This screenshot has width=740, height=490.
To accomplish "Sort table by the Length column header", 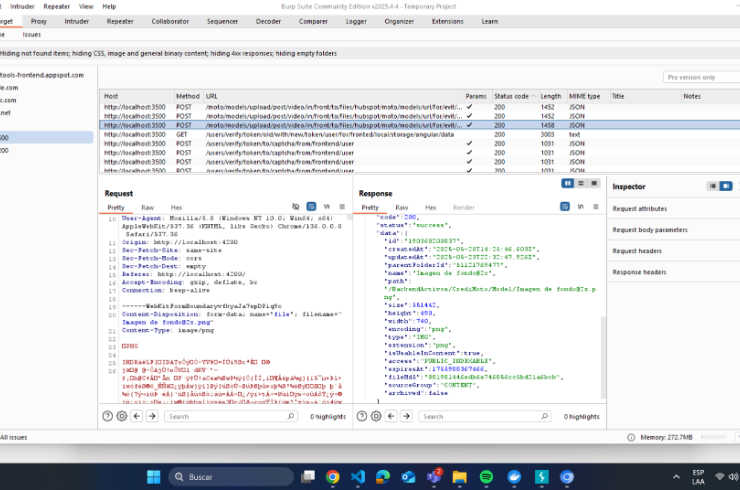I will click(x=551, y=96).
